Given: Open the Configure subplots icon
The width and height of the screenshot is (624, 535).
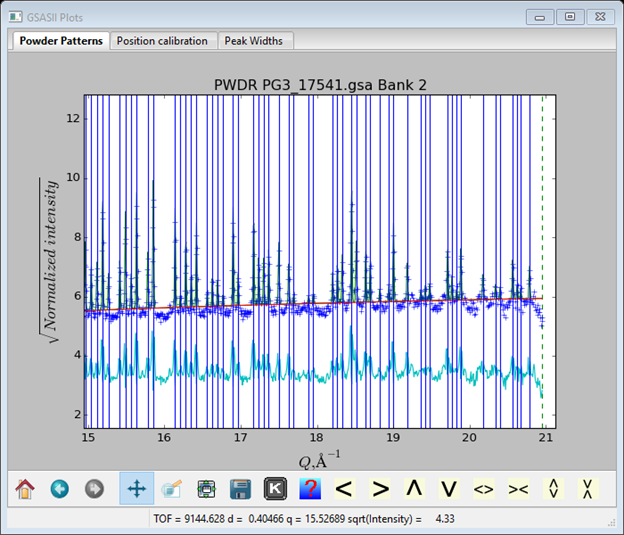Looking at the screenshot, I should 206,489.
